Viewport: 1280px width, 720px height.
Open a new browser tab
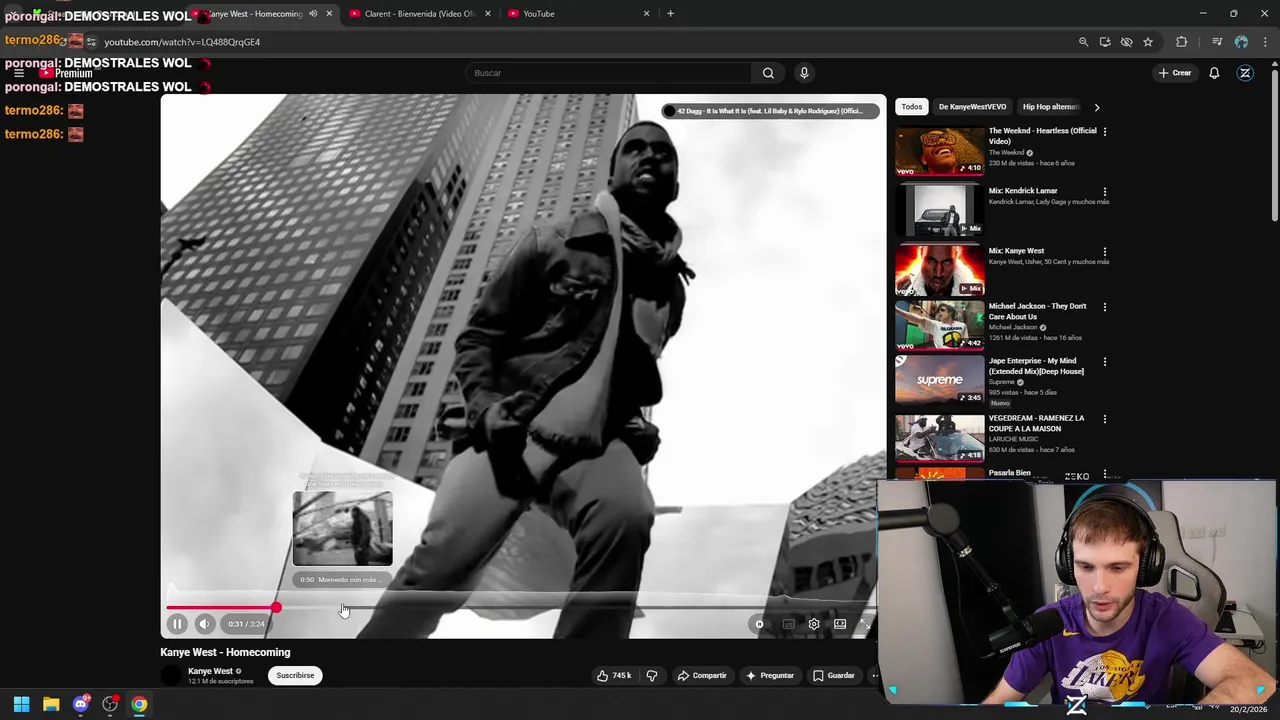tap(670, 14)
